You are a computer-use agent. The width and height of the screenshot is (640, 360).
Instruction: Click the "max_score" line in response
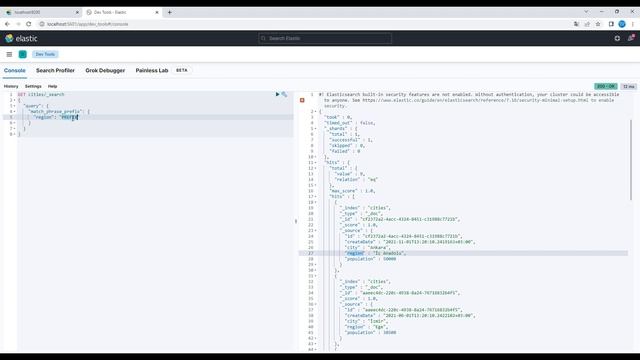pos(353,191)
